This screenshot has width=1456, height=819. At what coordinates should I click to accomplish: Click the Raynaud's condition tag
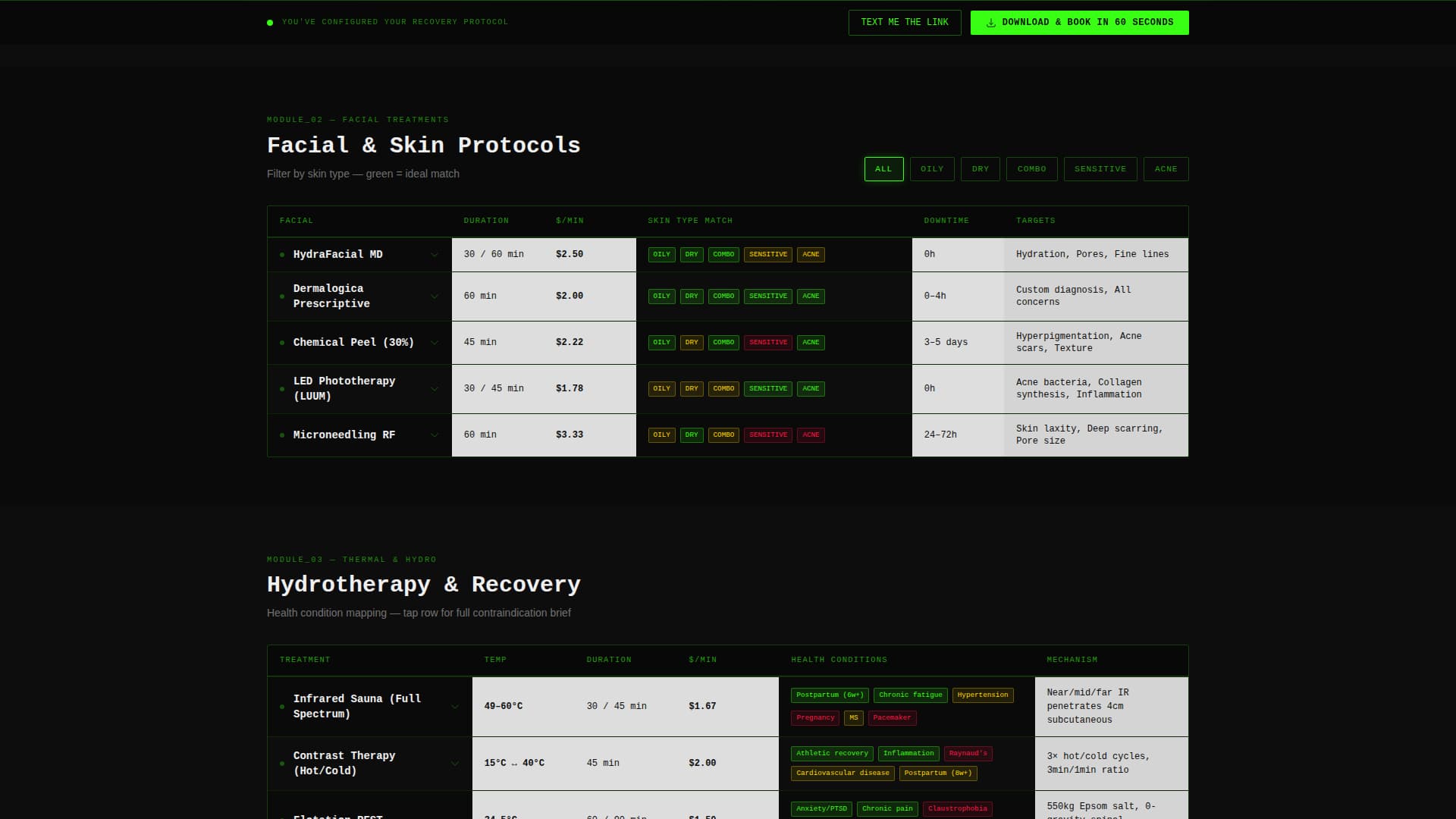[x=968, y=754]
